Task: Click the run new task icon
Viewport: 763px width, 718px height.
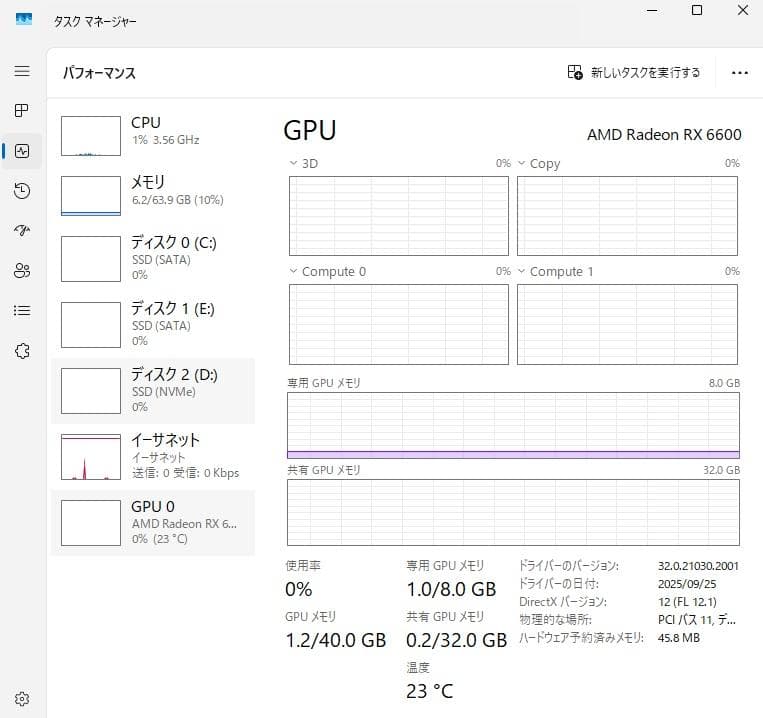Action: click(575, 72)
